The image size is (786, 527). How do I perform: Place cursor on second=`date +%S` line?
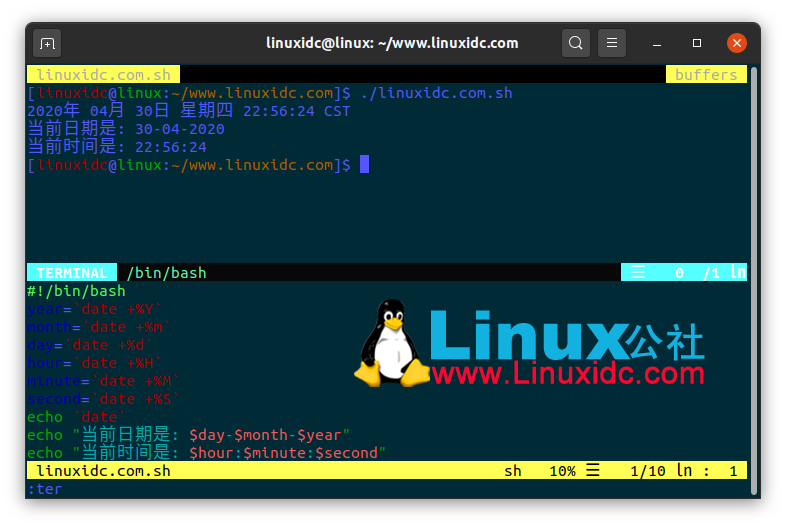point(103,399)
